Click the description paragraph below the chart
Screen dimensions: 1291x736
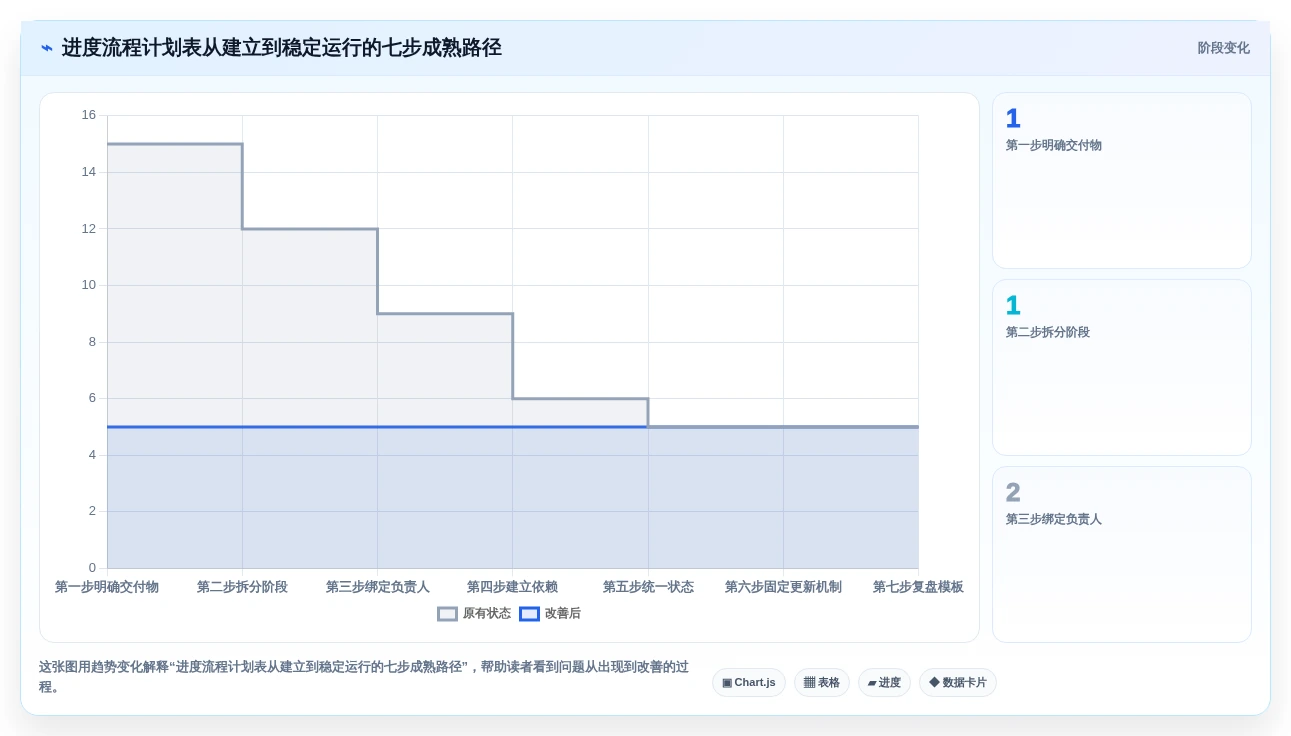(x=364, y=677)
